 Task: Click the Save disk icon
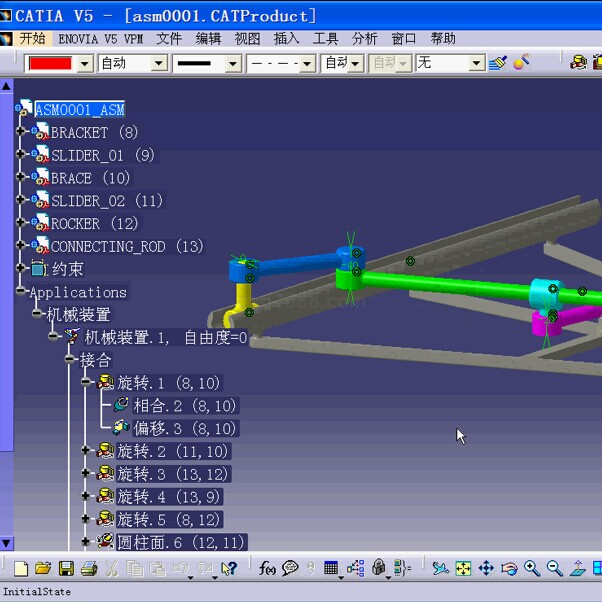tap(65, 569)
